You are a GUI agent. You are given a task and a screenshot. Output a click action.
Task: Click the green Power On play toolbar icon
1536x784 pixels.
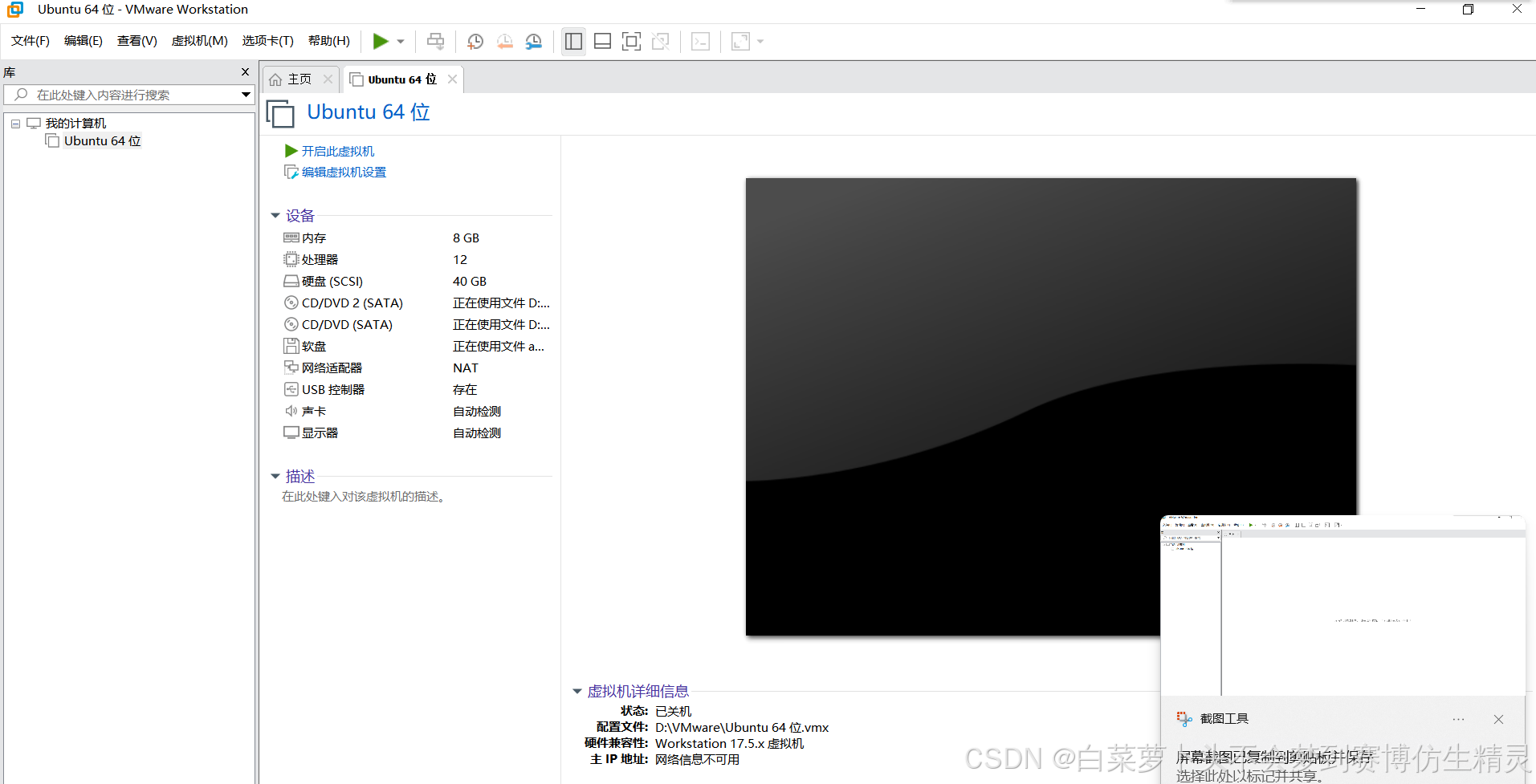point(381,41)
